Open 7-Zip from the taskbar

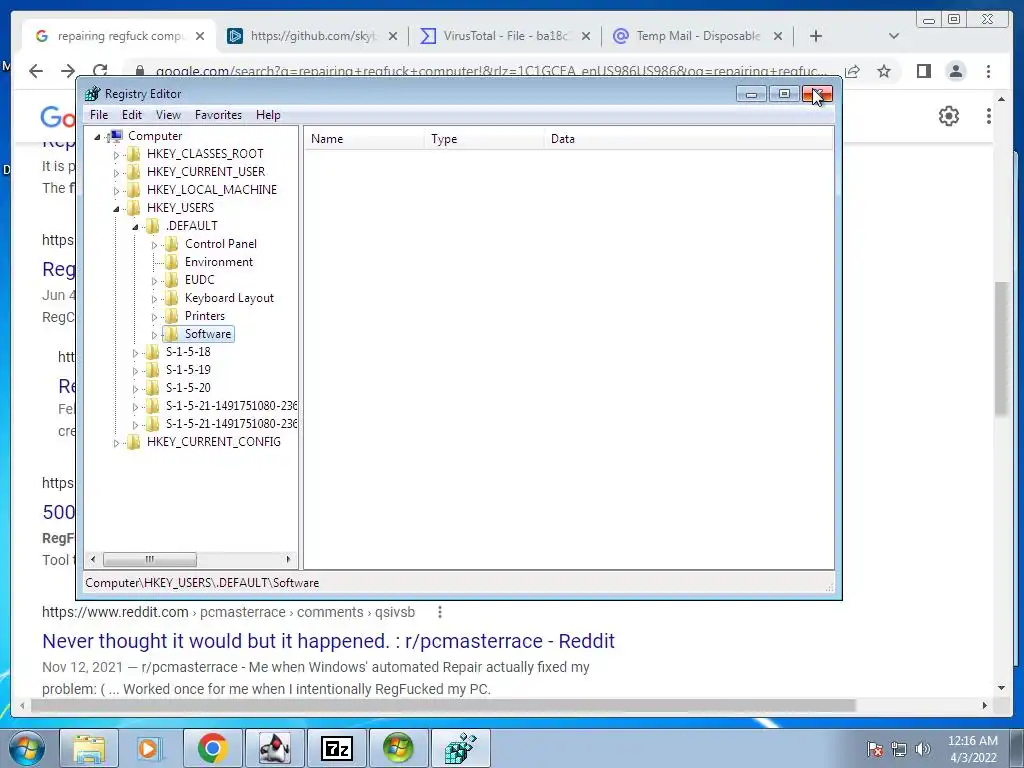[x=336, y=748]
